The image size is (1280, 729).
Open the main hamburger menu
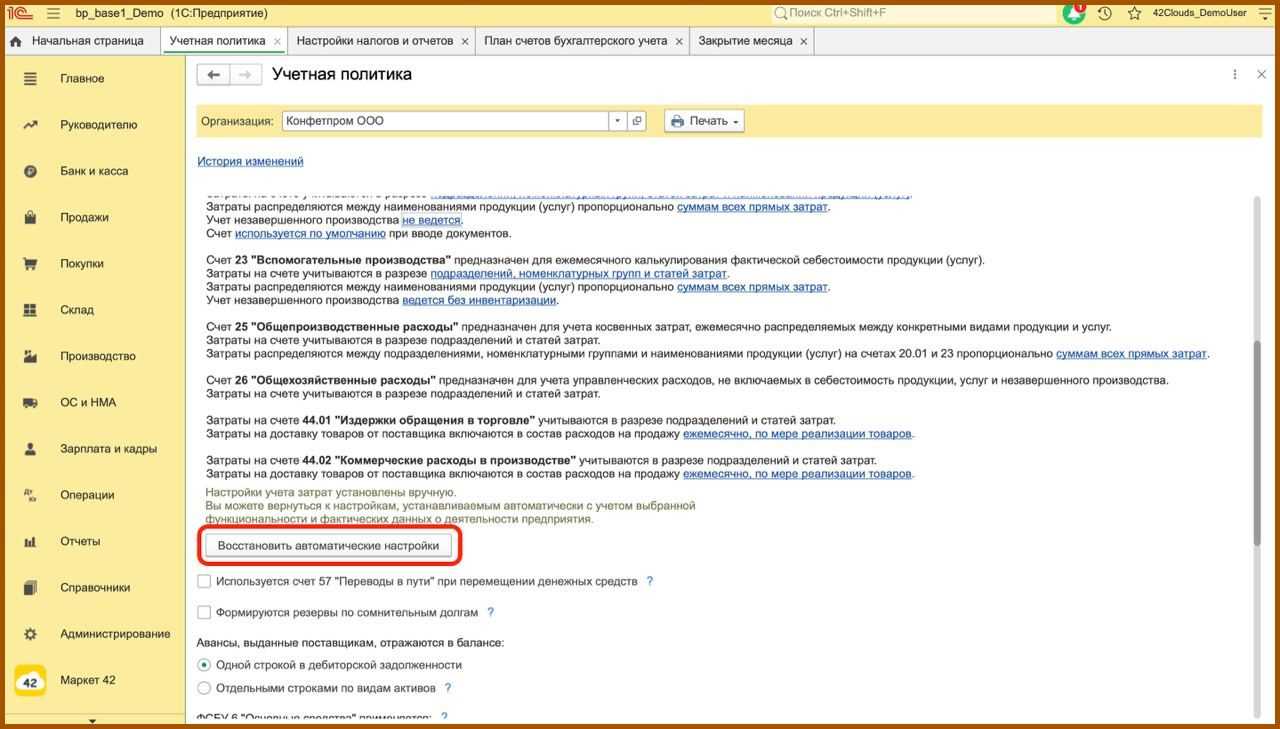tap(53, 13)
